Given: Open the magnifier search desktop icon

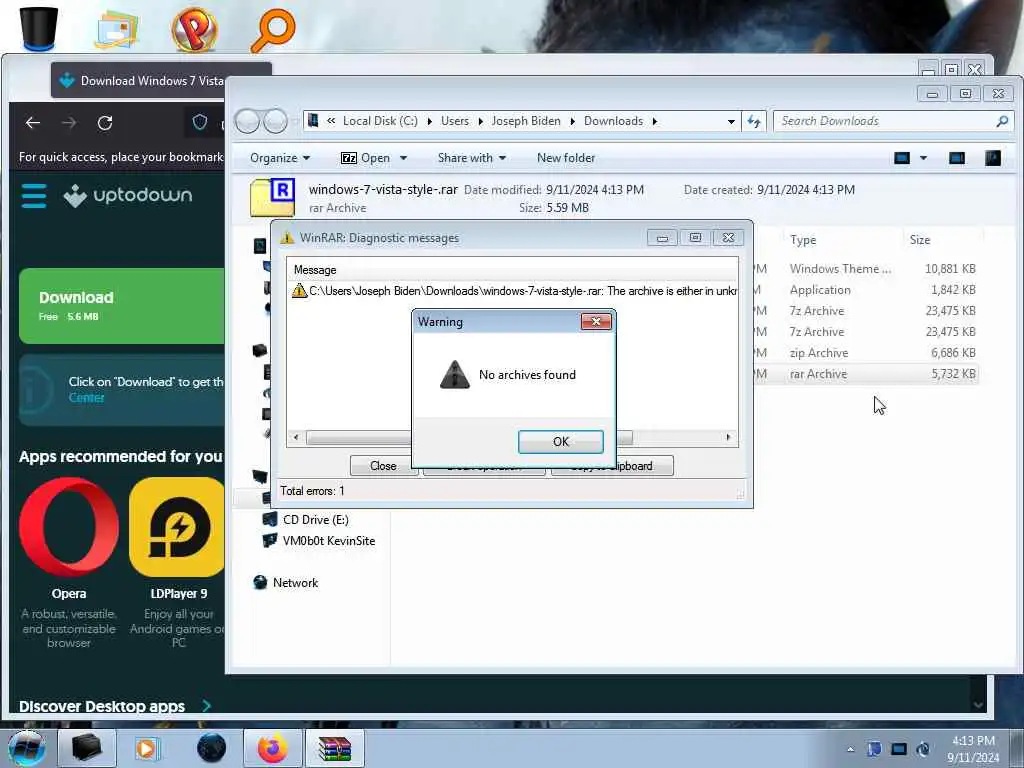Looking at the screenshot, I should (x=273, y=29).
